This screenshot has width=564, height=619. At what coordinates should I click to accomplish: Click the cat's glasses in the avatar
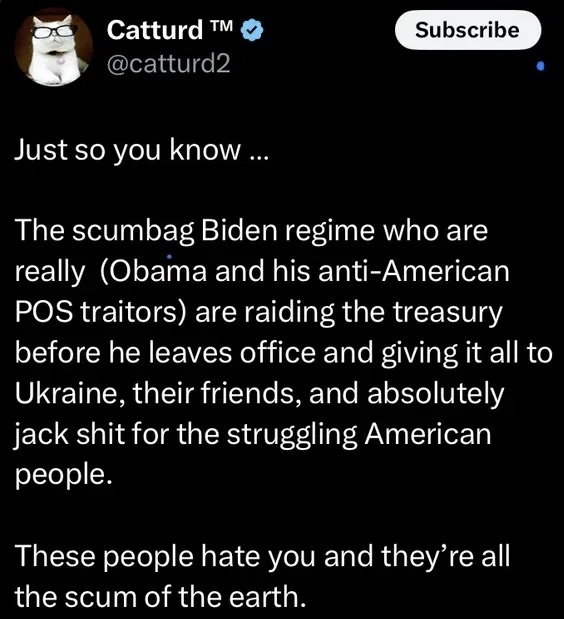click(x=54, y=31)
